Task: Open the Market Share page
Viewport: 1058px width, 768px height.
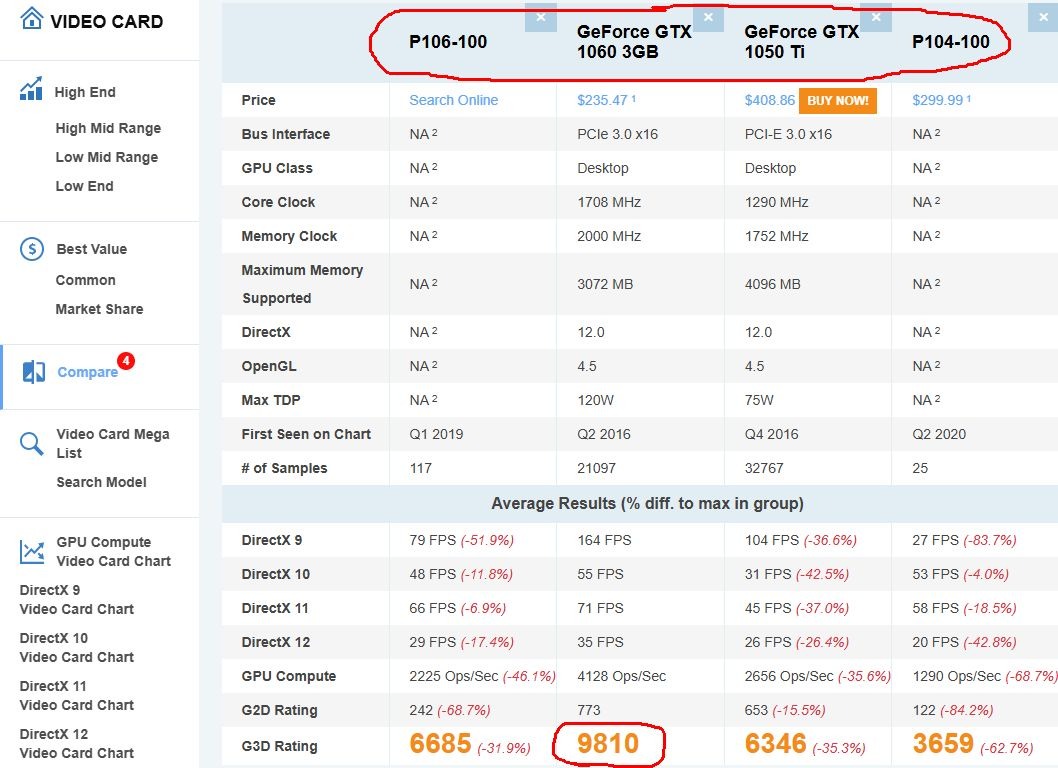Action: [x=99, y=309]
